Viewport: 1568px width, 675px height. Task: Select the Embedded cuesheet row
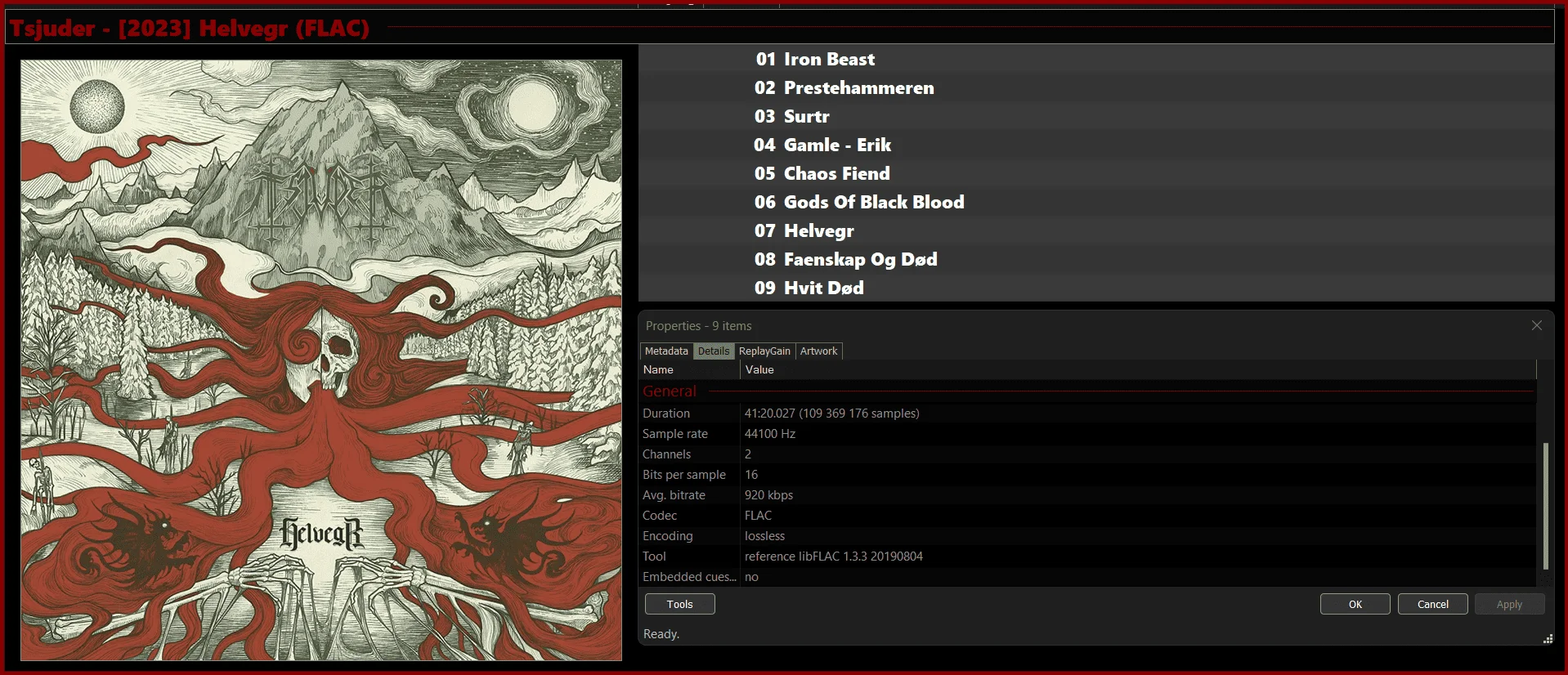1087,577
